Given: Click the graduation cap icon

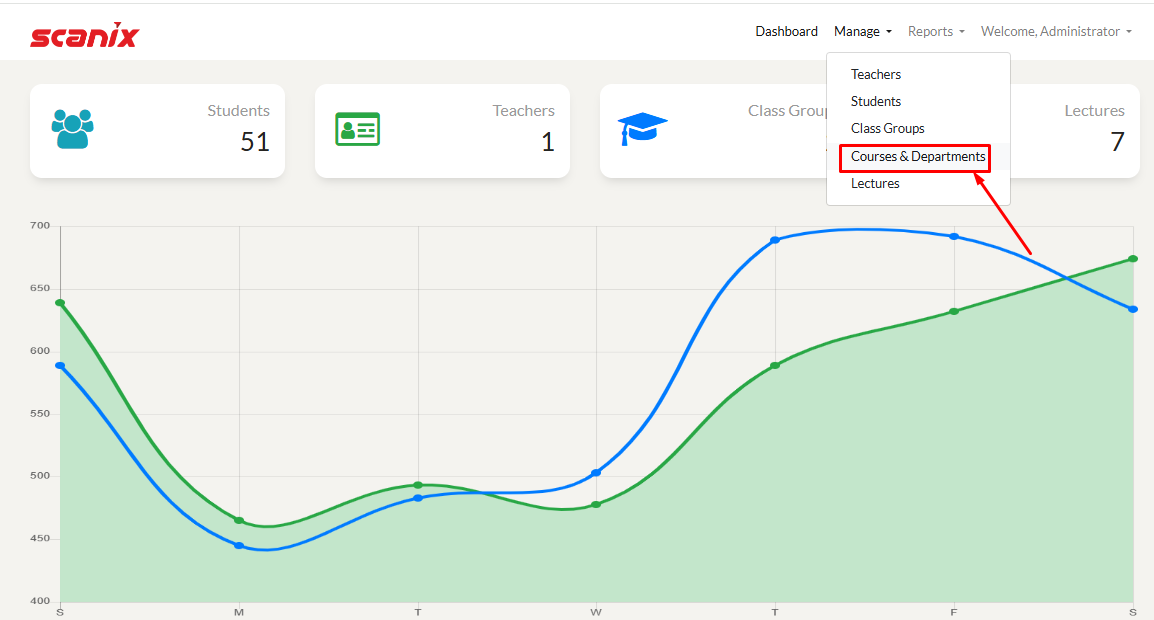Looking at the screenshot, I should click(x=642, y=129).
